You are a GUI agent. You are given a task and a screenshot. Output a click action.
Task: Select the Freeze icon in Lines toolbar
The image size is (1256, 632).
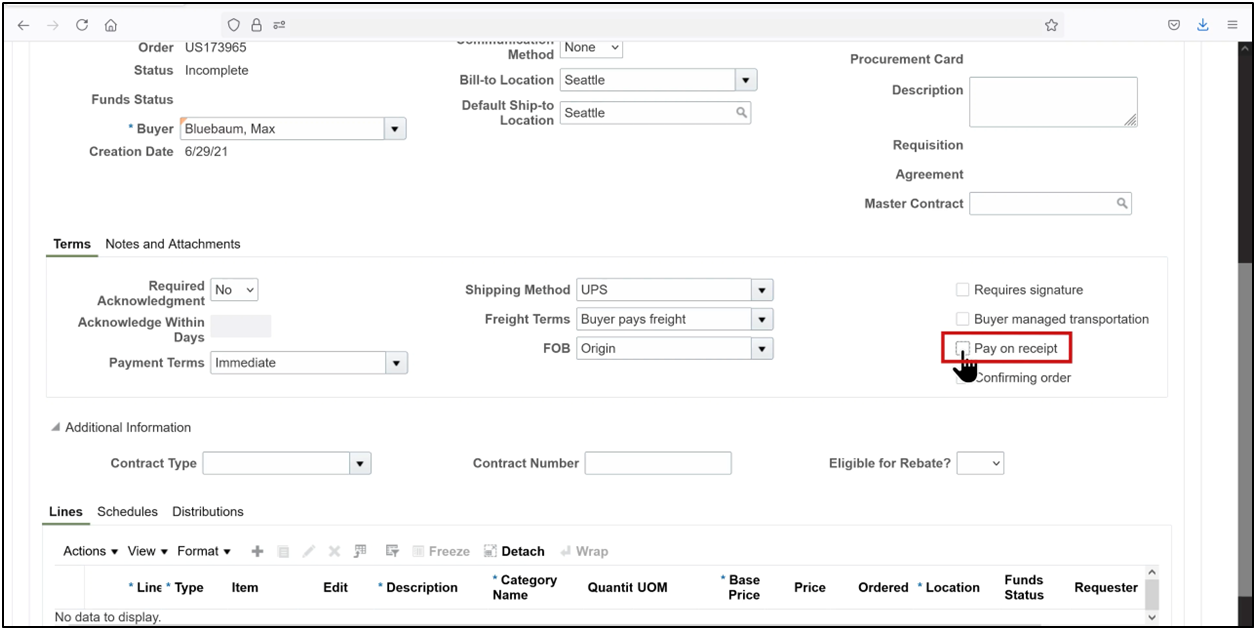[441, 550]
